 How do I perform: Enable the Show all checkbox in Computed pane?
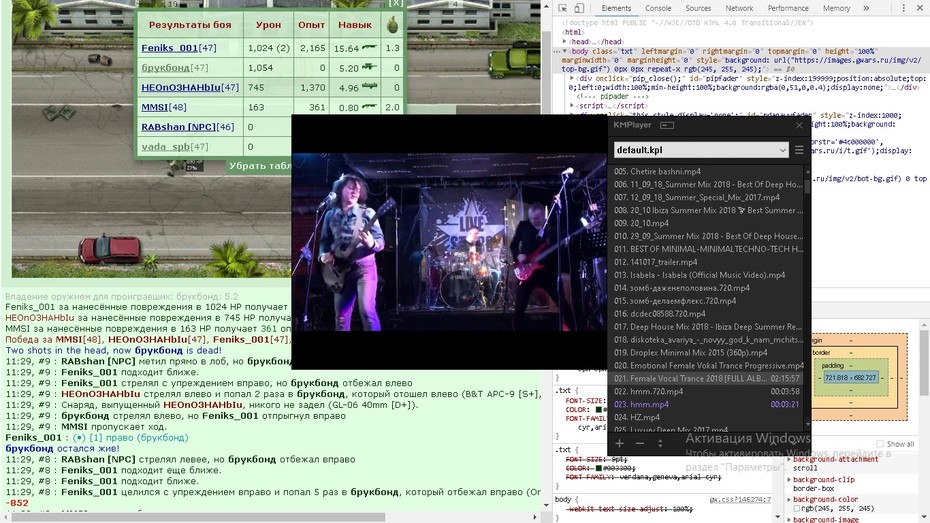pyautogui.click(x=880, y=444)
